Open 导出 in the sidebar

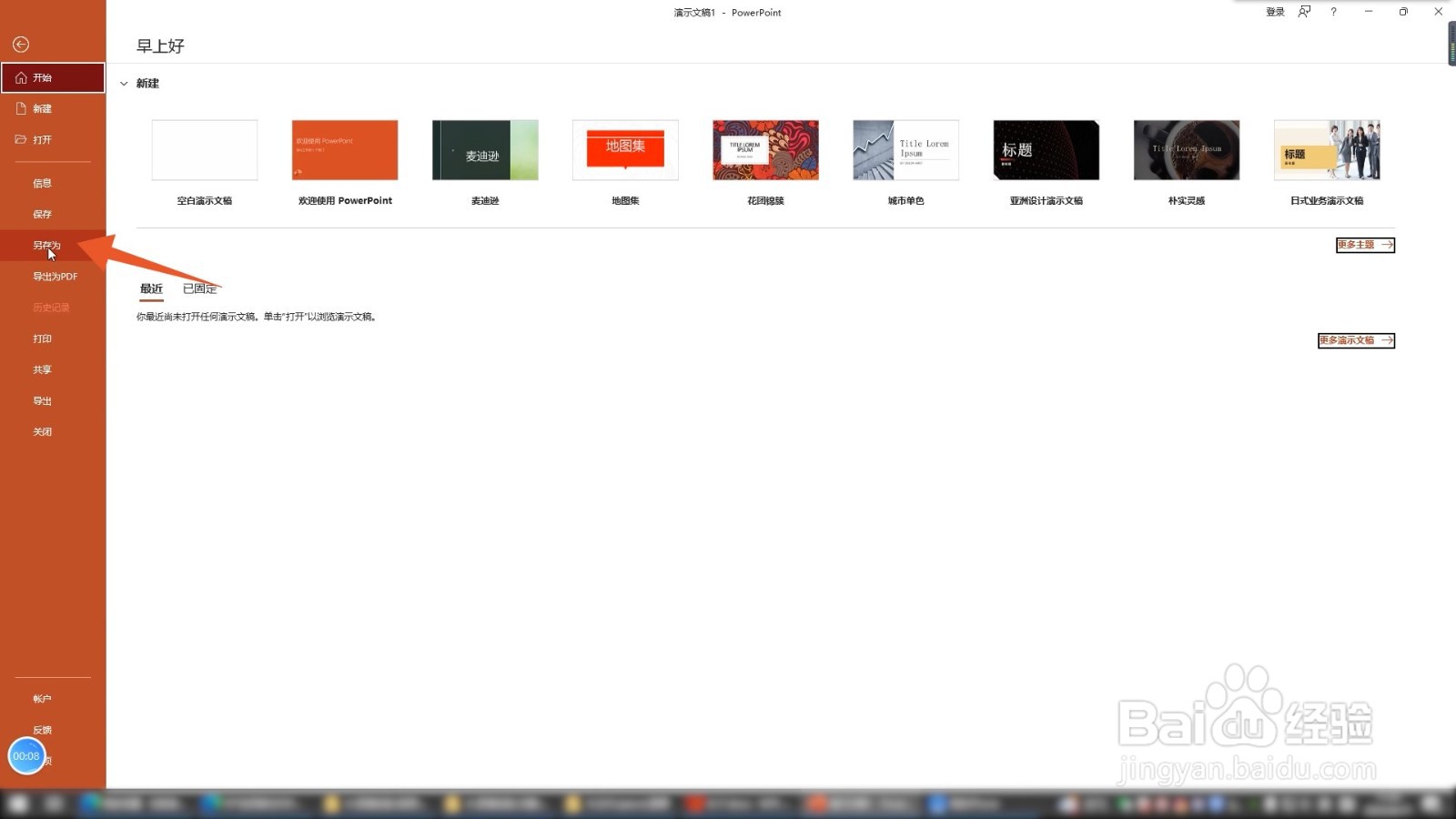(x=53, y=400)
